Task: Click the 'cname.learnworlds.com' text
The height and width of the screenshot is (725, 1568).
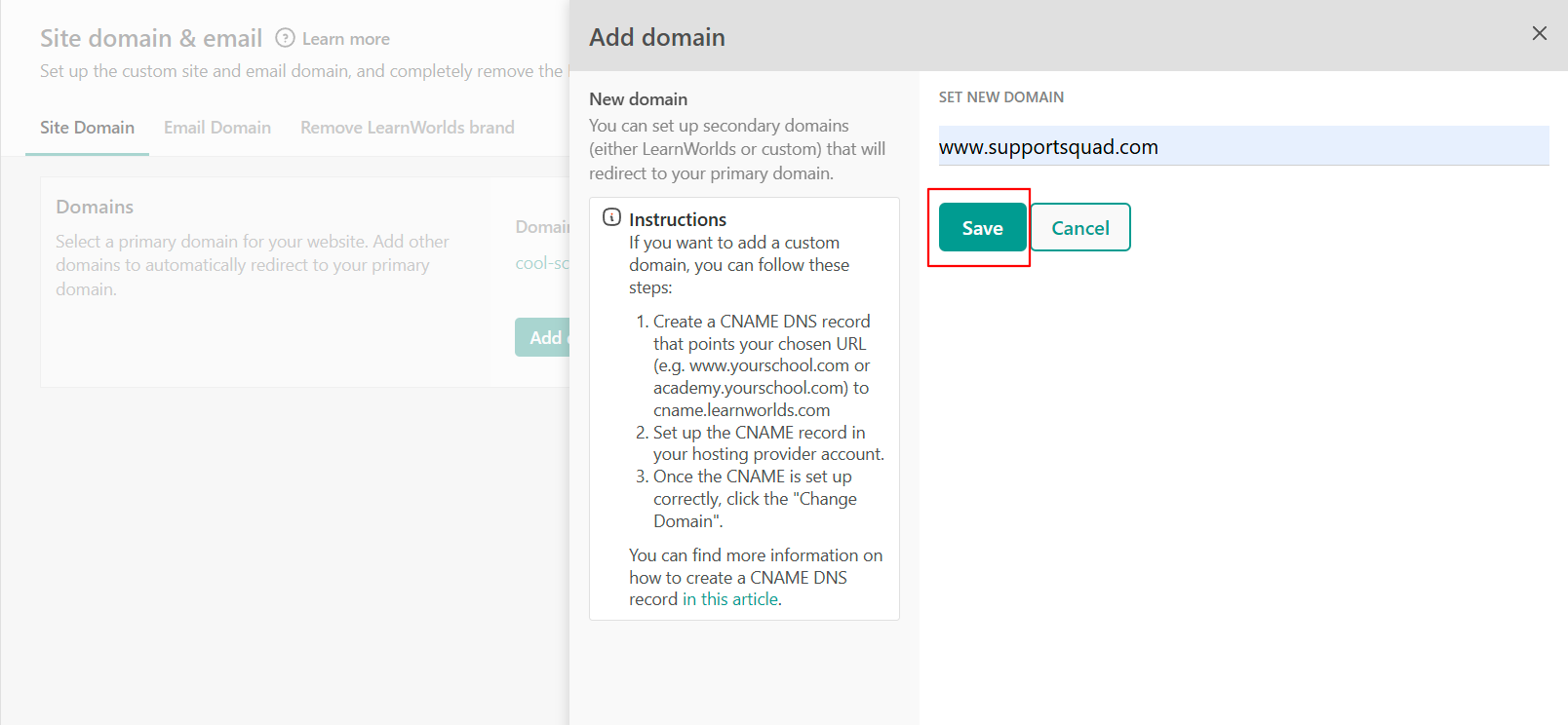Action: [742, 410]
